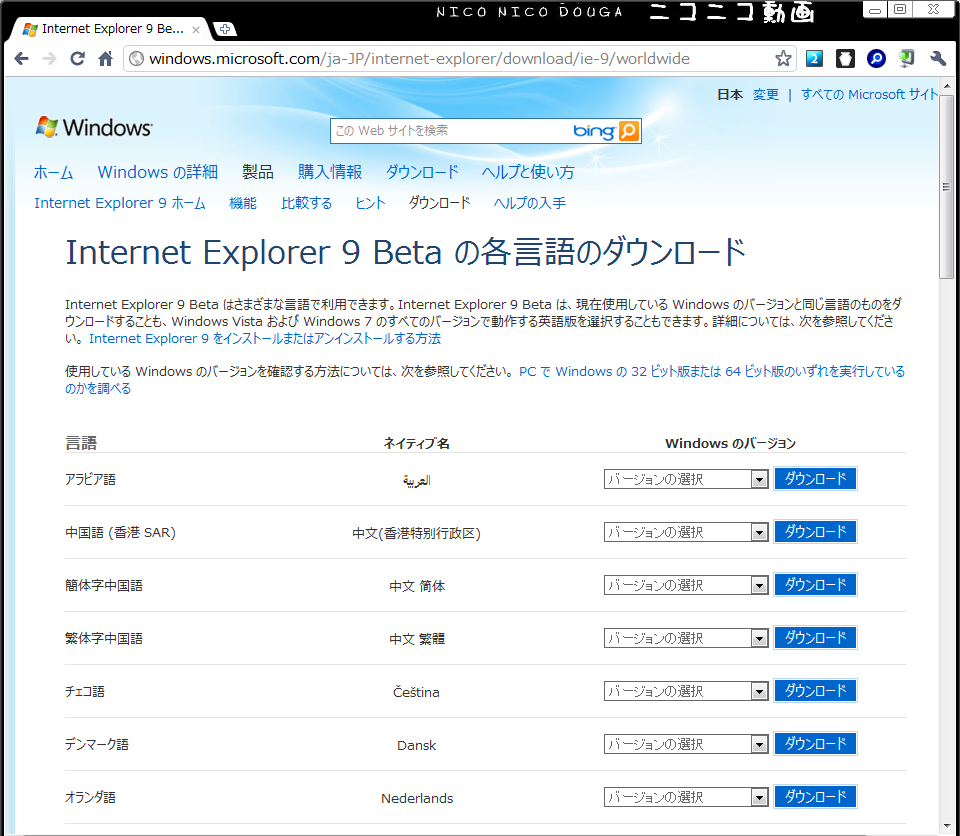The image size is (960, 836).
Task: Click the vertical scrollbar thumb
Action: click(x=947, y=187)
